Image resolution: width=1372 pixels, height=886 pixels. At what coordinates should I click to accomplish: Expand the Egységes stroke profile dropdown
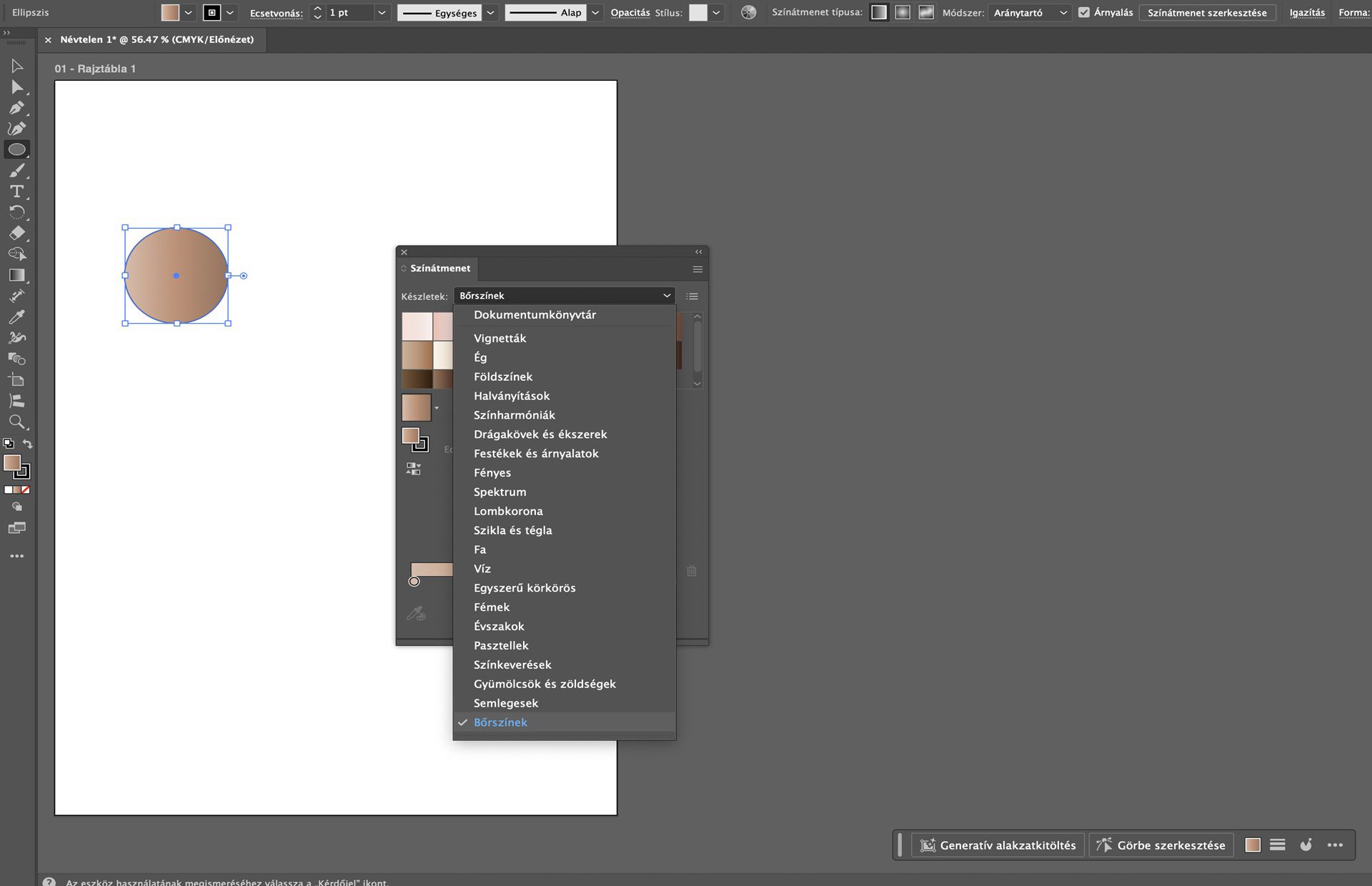coord(490,12)
